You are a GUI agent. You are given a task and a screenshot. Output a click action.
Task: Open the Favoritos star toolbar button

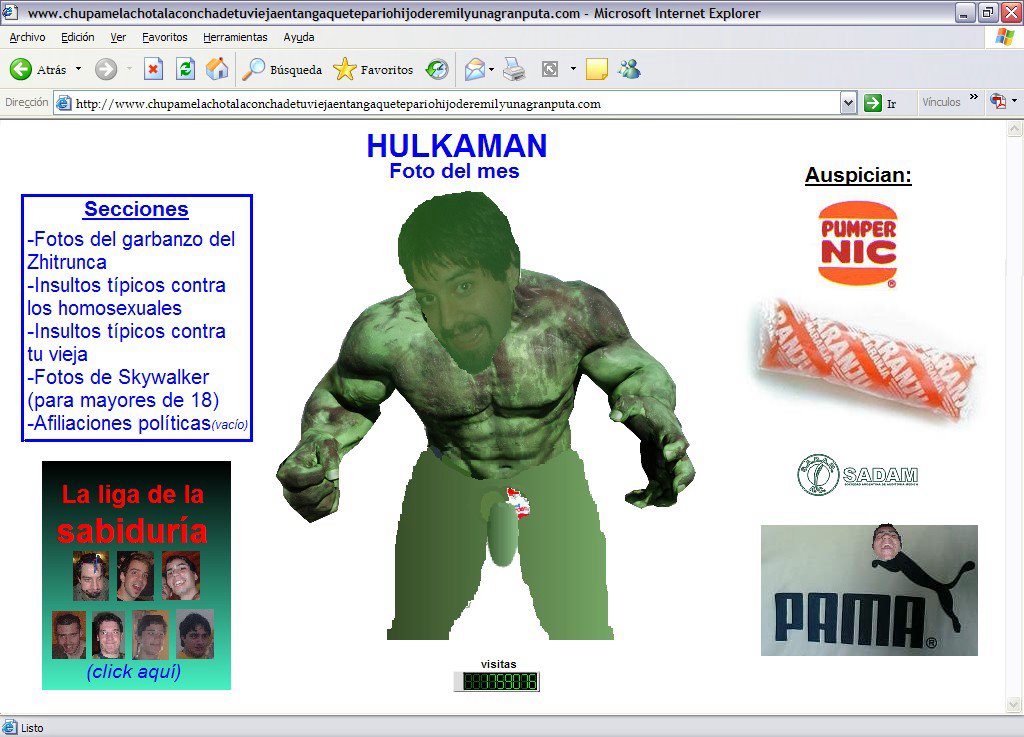click(x=373, y=69)
